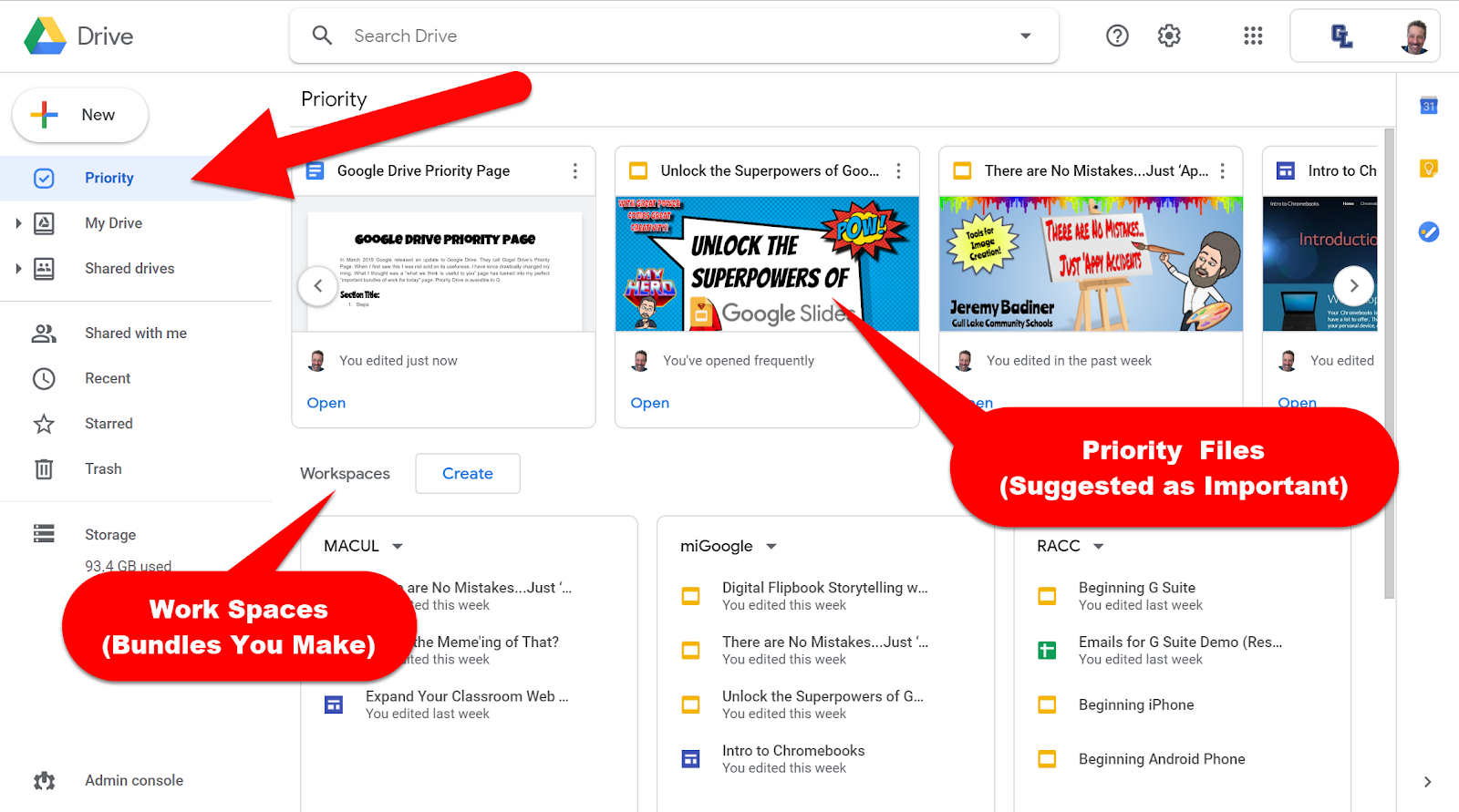Click Open under Unlock the Superpowers card
Viewport: 1459px width, 812px height.
tap(650, 403)
